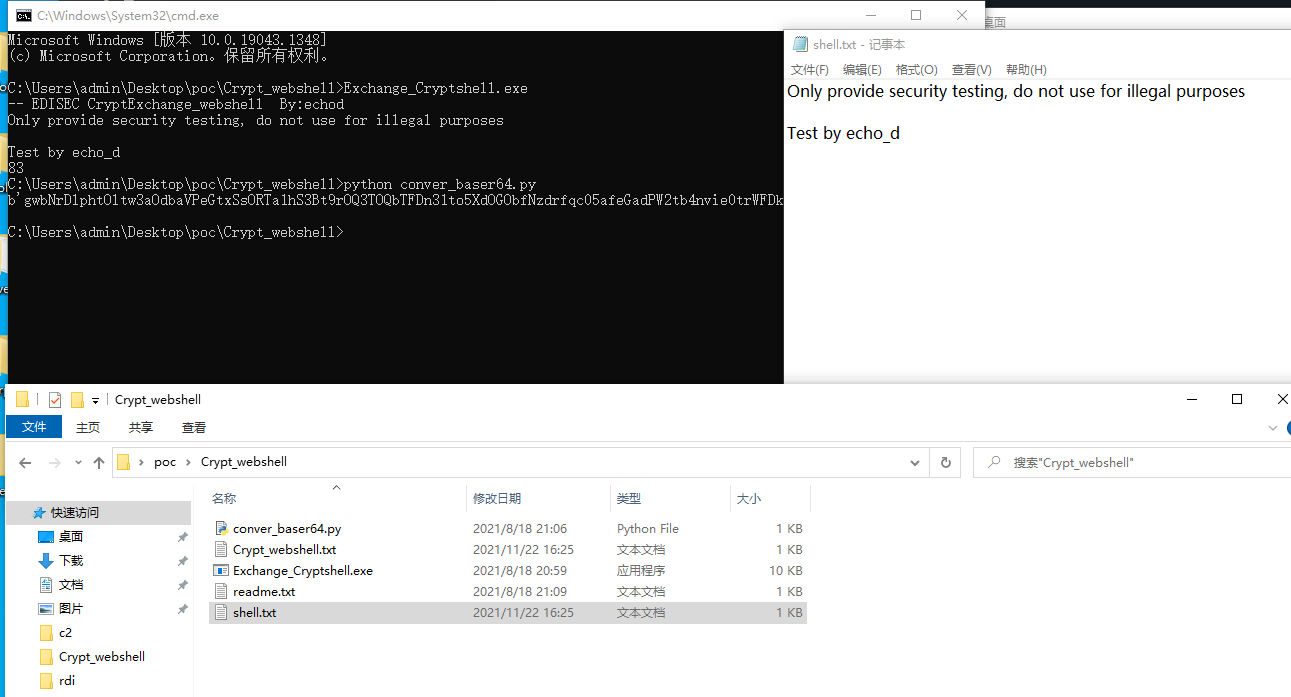The width and height of the screenshot is (1291, 697).
Task: Click EDISEC CryptExchange_webshell banner line in cmd
Action: coord(176,104)
